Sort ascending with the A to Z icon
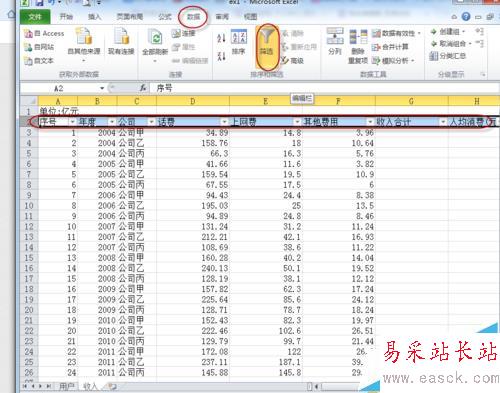This screenshot has height=393, width=500. [x=221, y=38]
